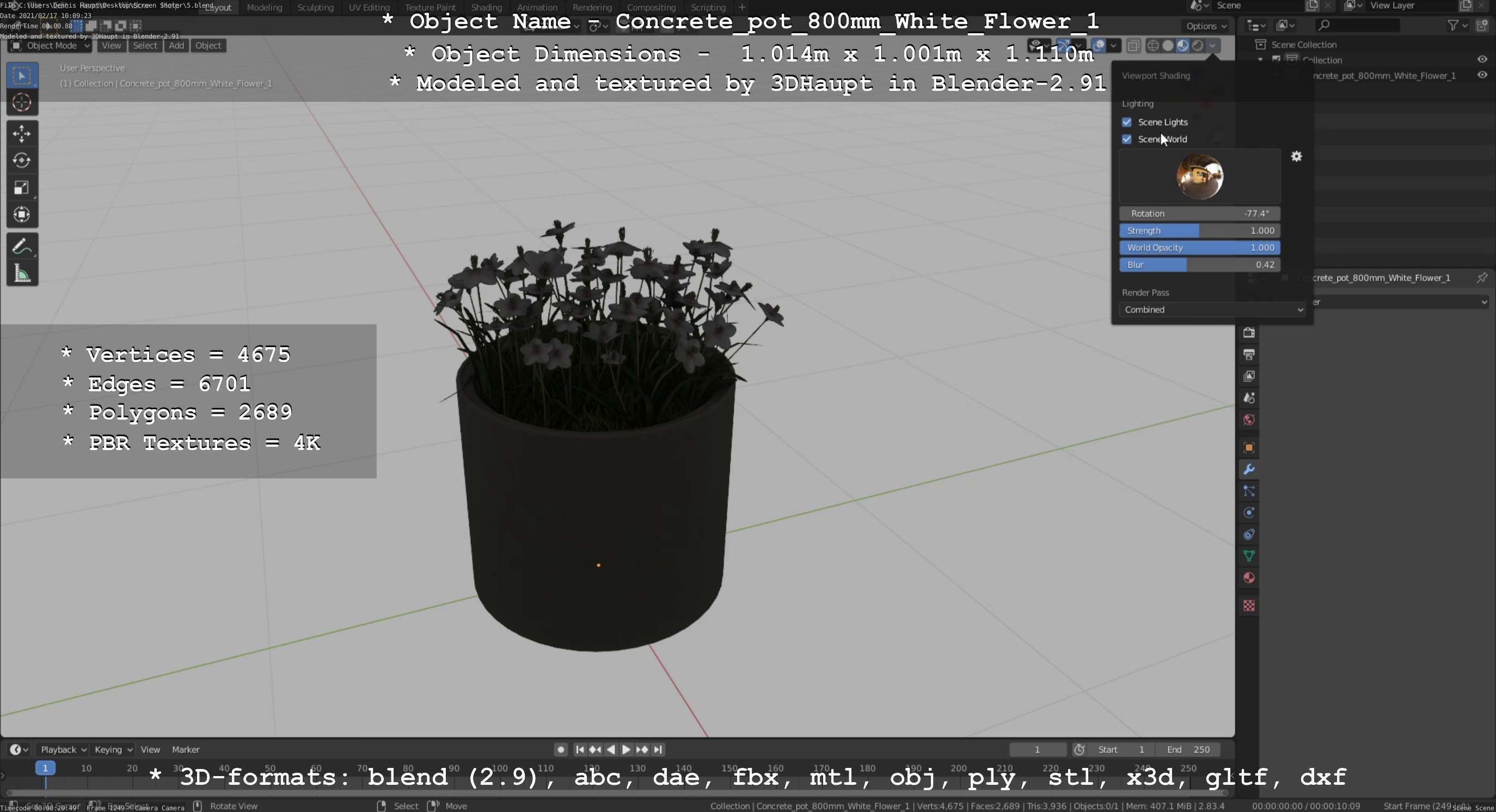Image resolution: width=1496 pixels, height=812 pixels.
Task: Open the Options dropdown
Action: pos(1206,26)
